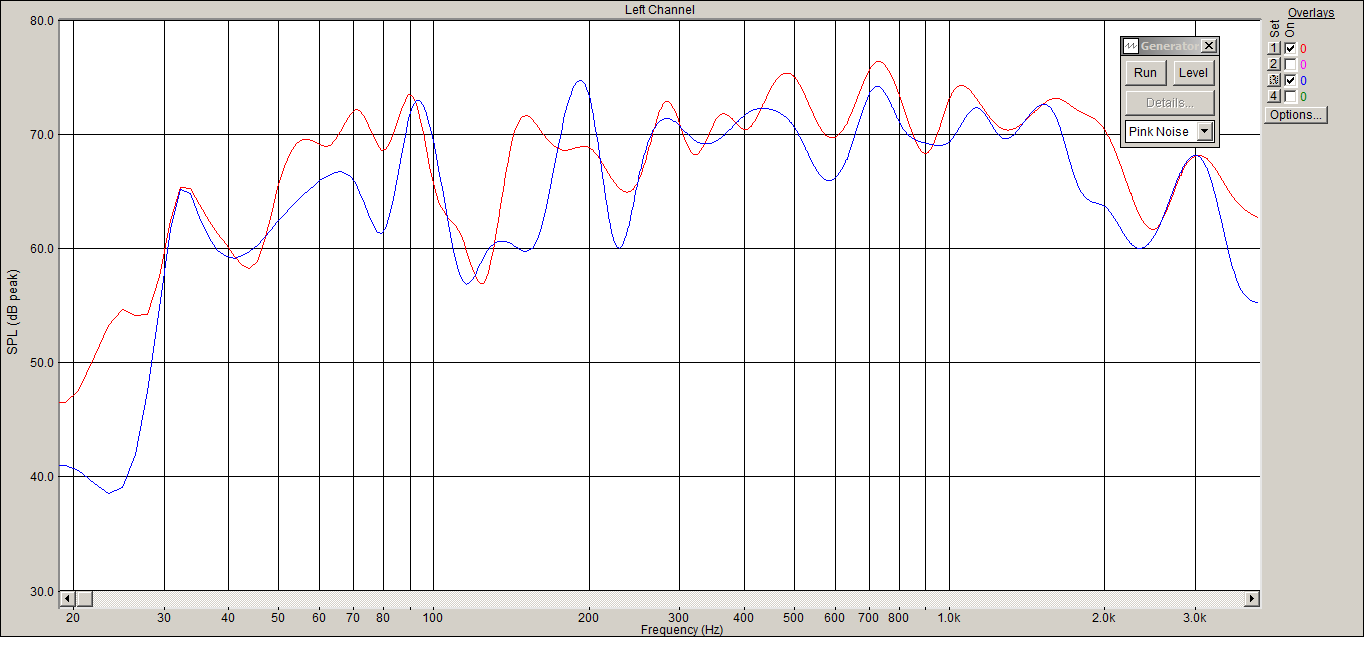The width and height of the screenshot is (1364, 652).
Task: Click the horizontal scrollbar thumb
Action: [x=84, y=599]
